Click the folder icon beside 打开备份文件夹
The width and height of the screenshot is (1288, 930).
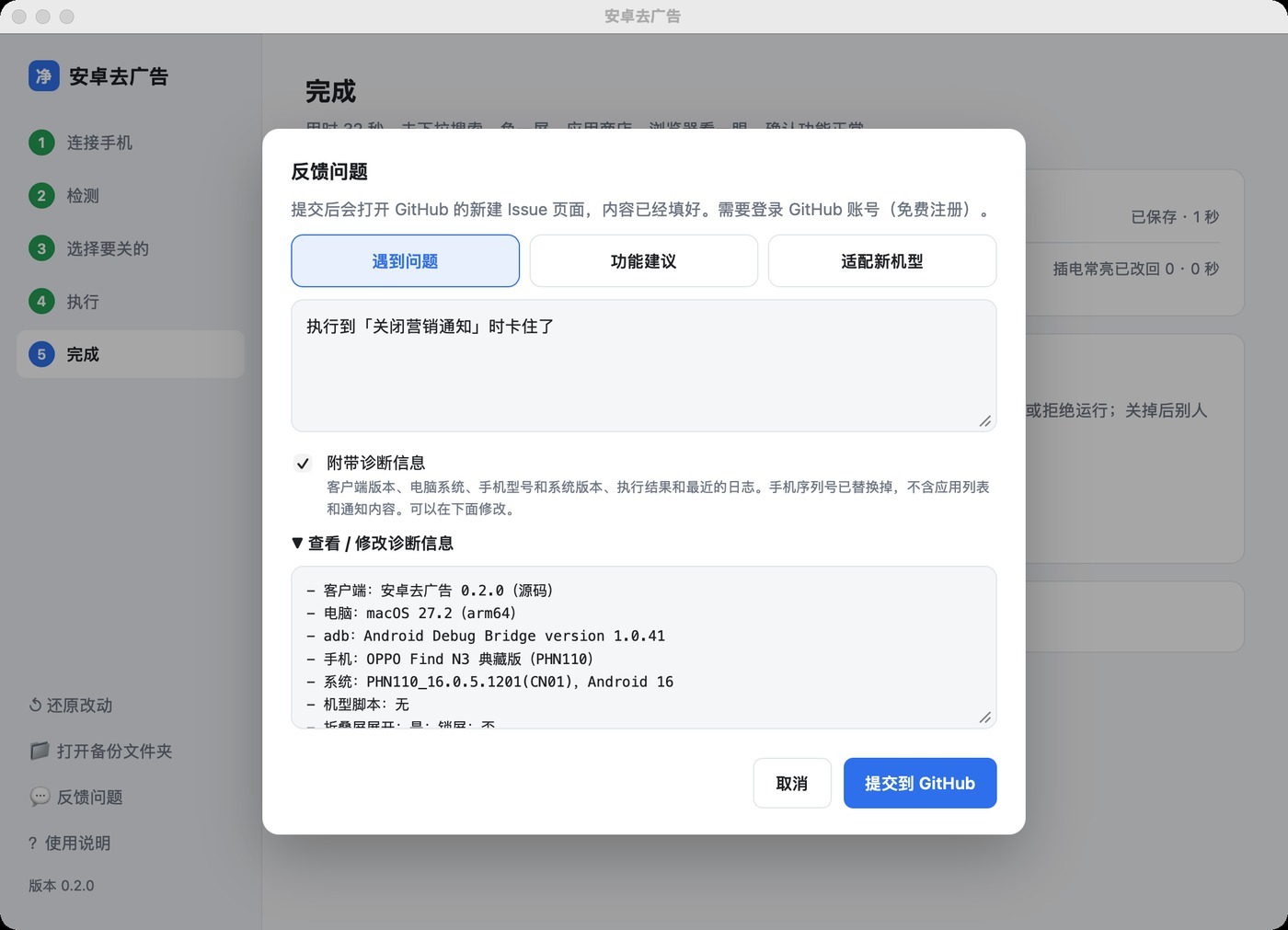40,751
